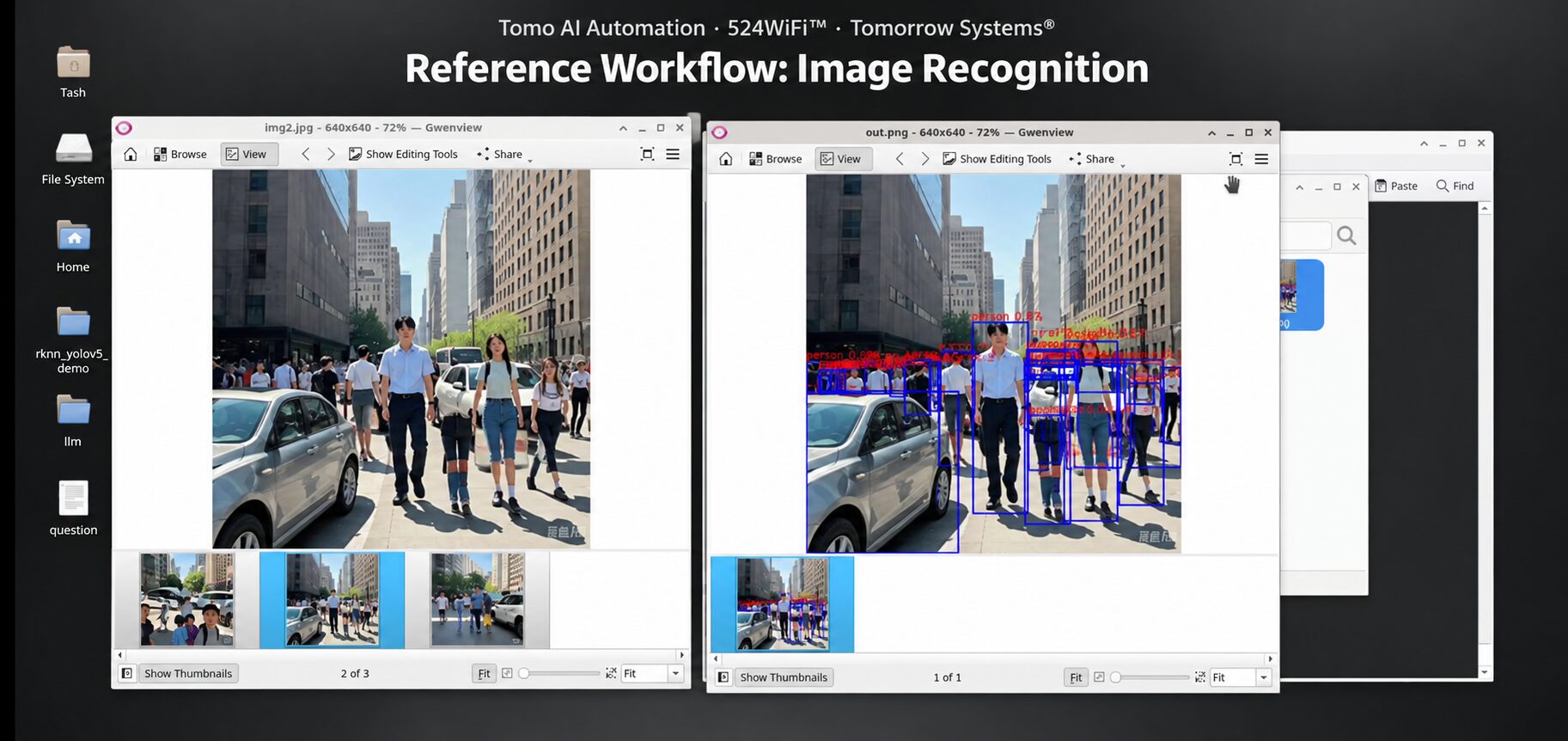Toggle the Fit button in the out.png window

1076,677
